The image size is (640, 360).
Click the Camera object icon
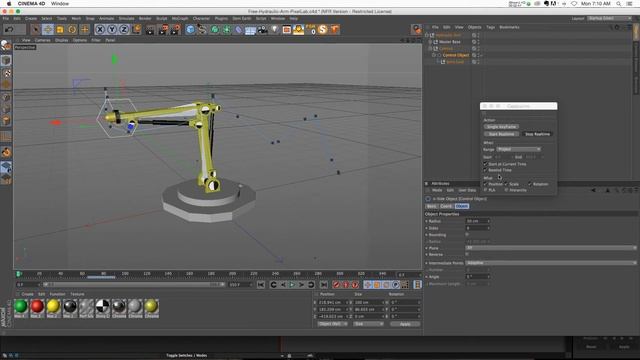pos(262,29)
